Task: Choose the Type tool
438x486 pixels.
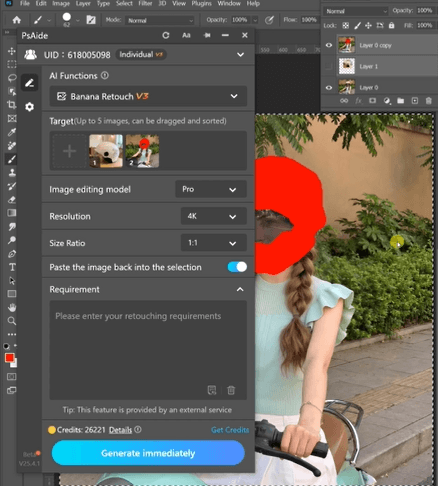Action: (x=12, y=267)
